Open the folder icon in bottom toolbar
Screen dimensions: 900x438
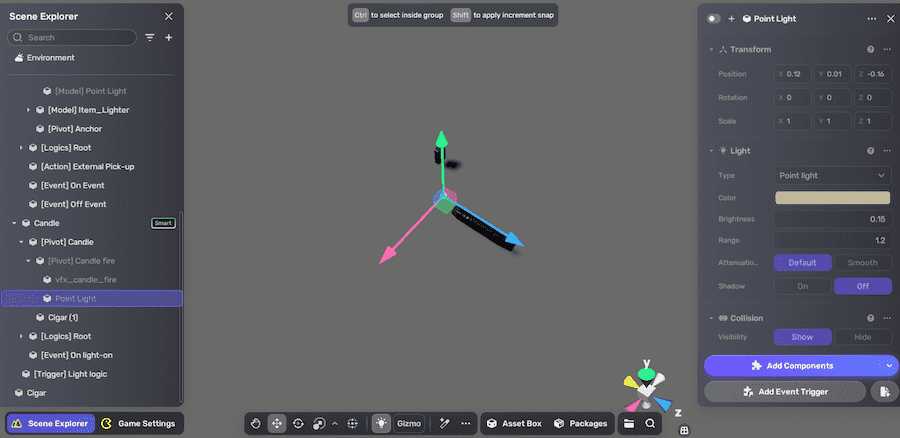[x=629, y=423]
